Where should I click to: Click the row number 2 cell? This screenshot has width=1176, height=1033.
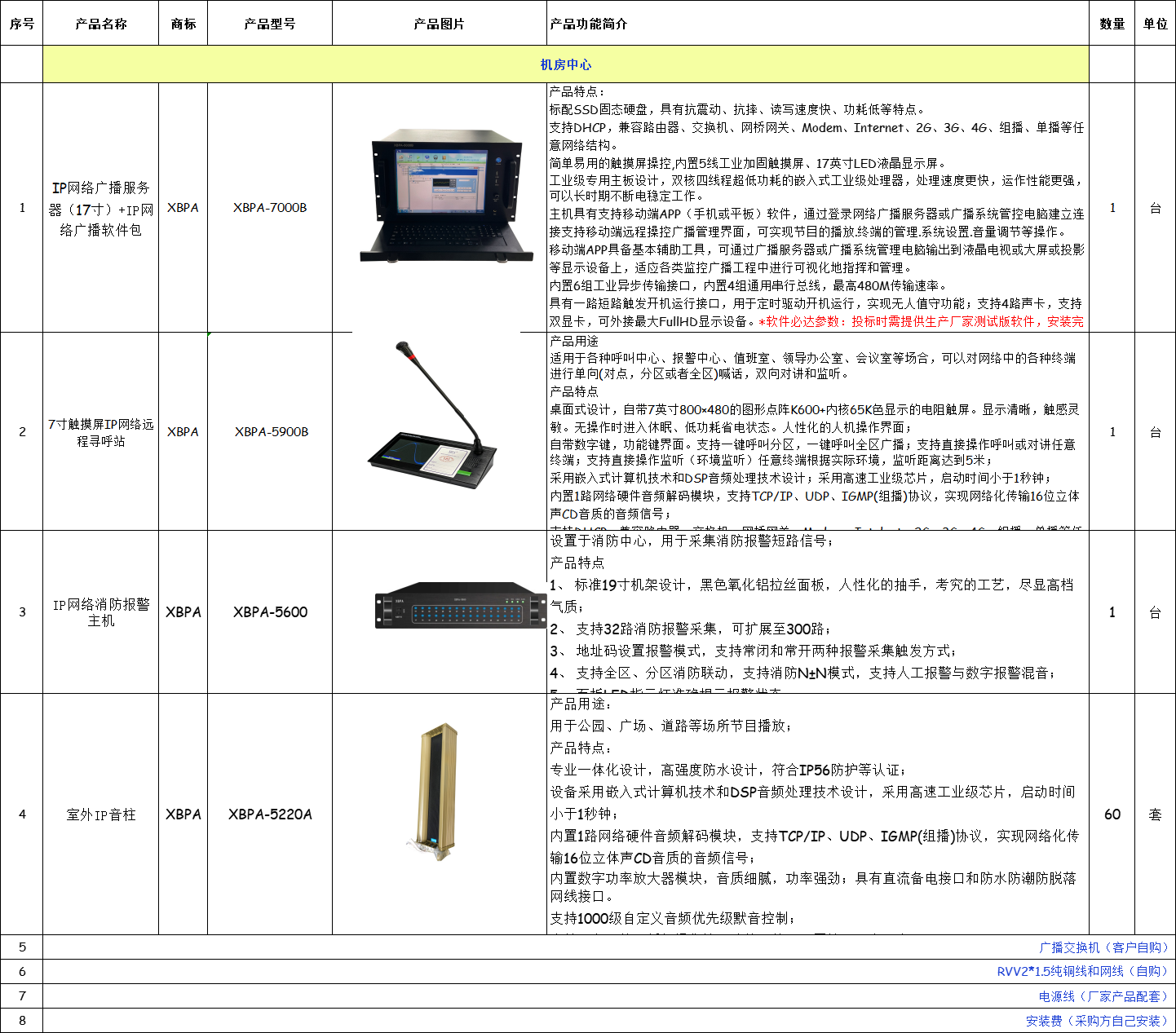pos(22,432)
